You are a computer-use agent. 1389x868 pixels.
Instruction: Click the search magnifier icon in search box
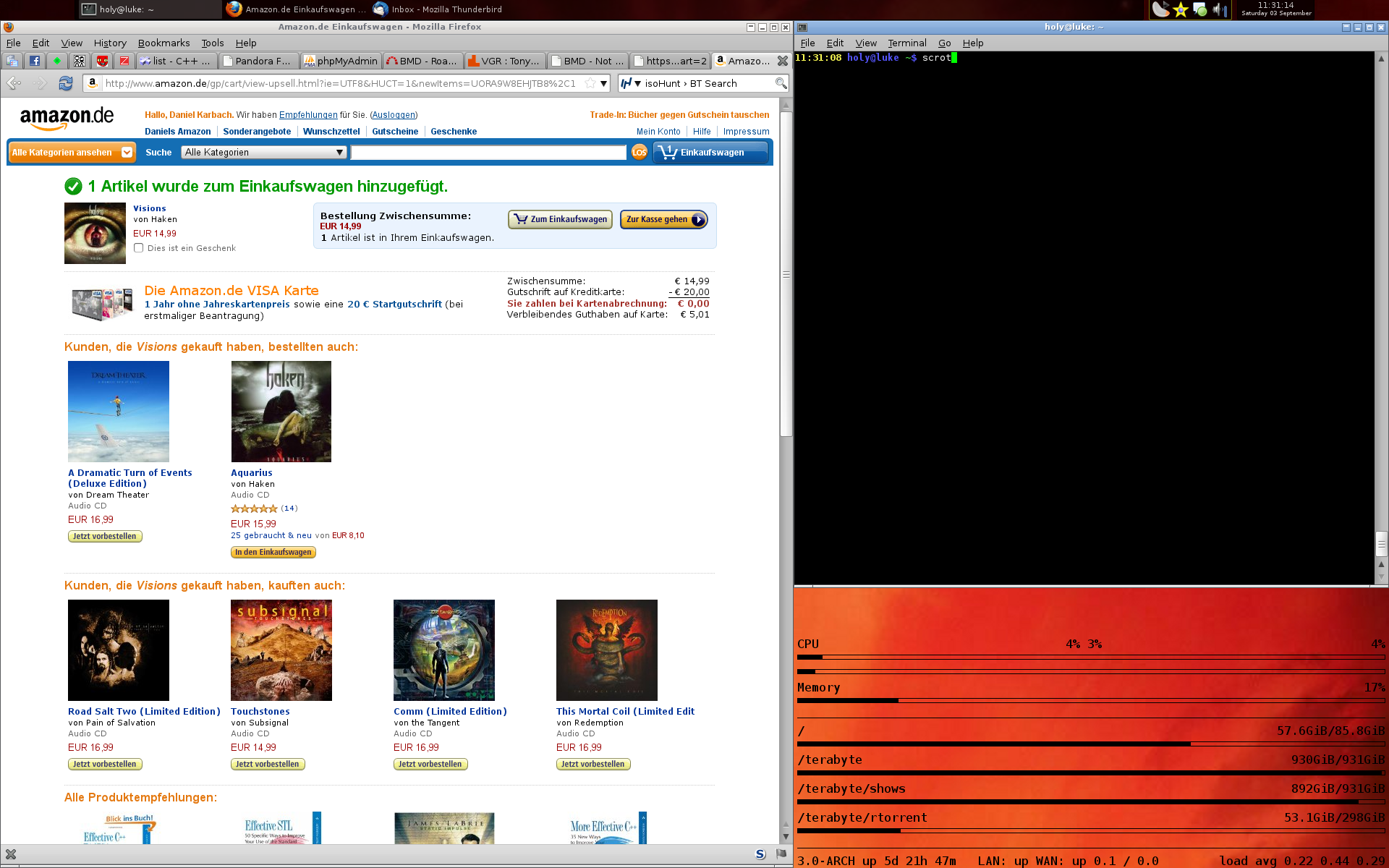(x=781, y=83)
